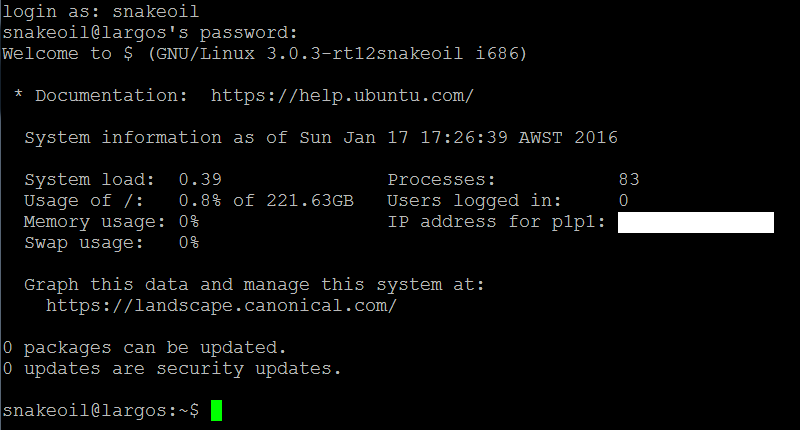Click the System load value 0.39
The image size is (800, 430).
(200, 180)
